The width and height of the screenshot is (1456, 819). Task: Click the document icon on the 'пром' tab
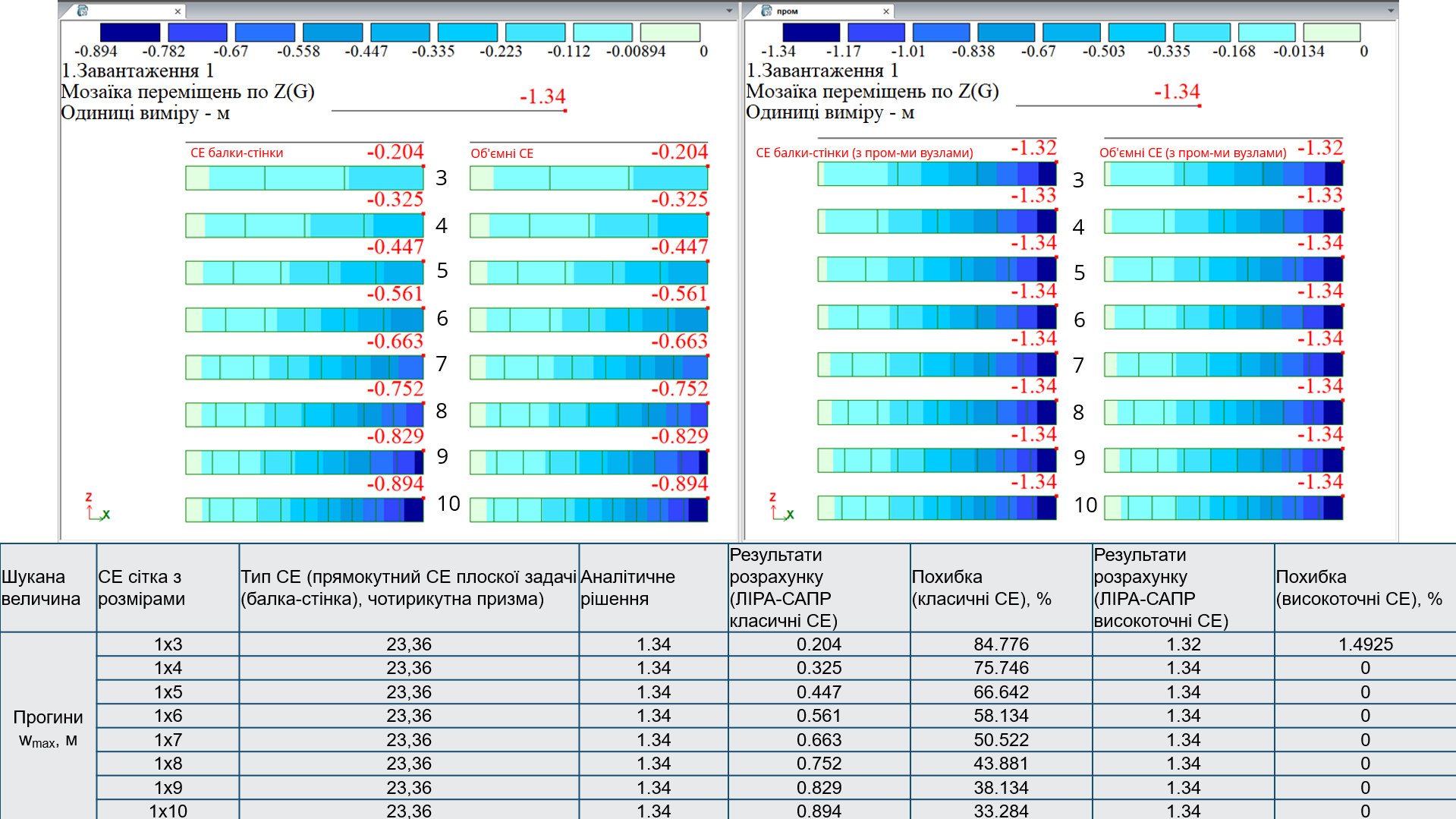click(x=766, y=11)
